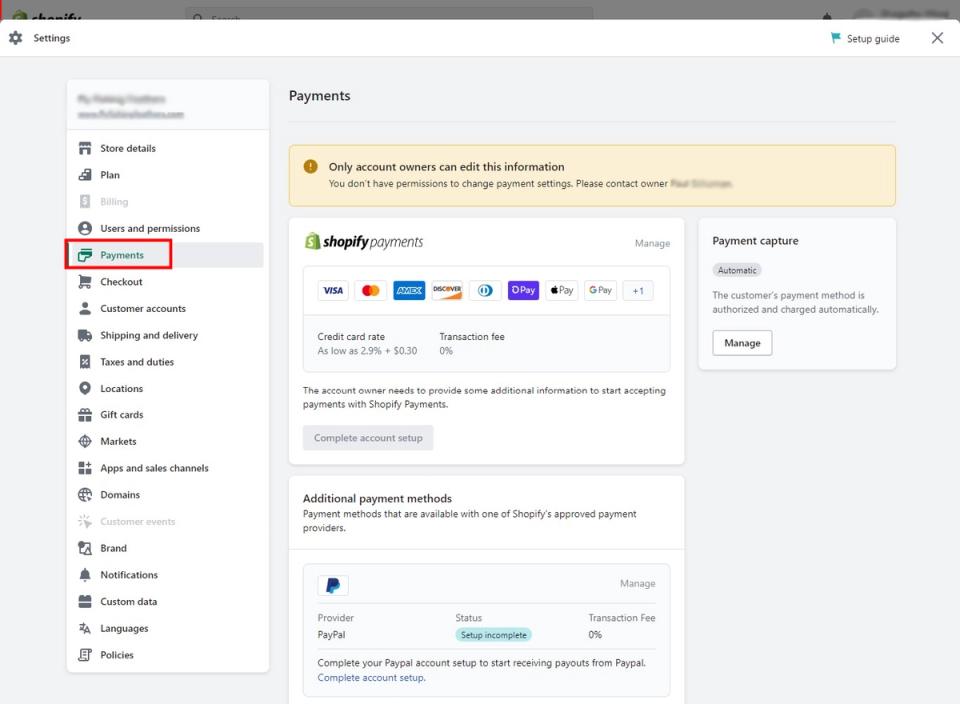Image resolution: width=960 pixels, height=704 pixels.
Task: Click the Shop Pay logo
Action: coord(523,290)
